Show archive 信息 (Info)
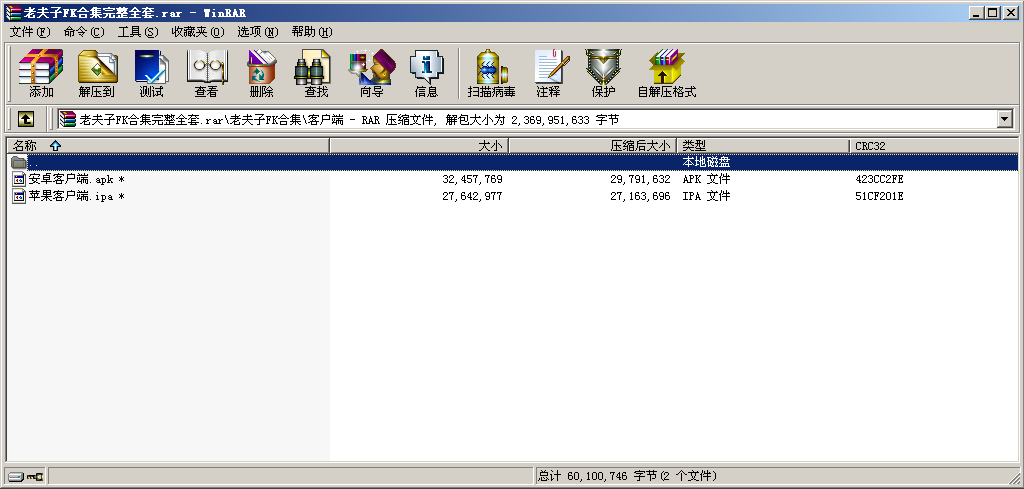The height and width of the screenshot is (489, 1024). point(426,73)
